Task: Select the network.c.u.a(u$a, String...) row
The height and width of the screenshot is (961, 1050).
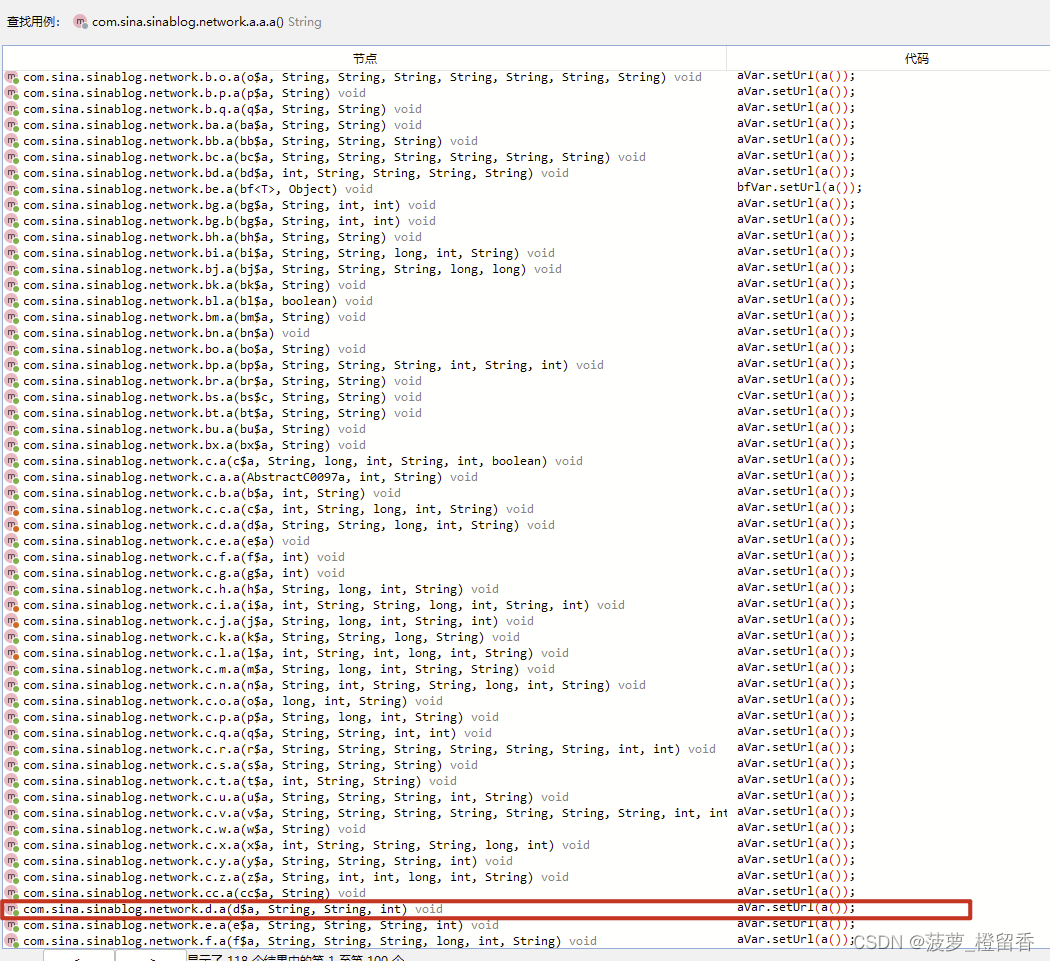Action: pyautogui.click(x=526, y=798)
